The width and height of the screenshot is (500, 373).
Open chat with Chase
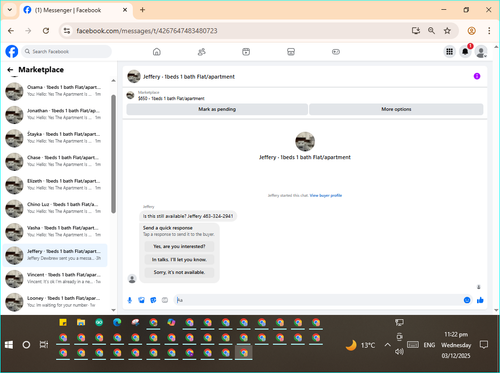55,161
